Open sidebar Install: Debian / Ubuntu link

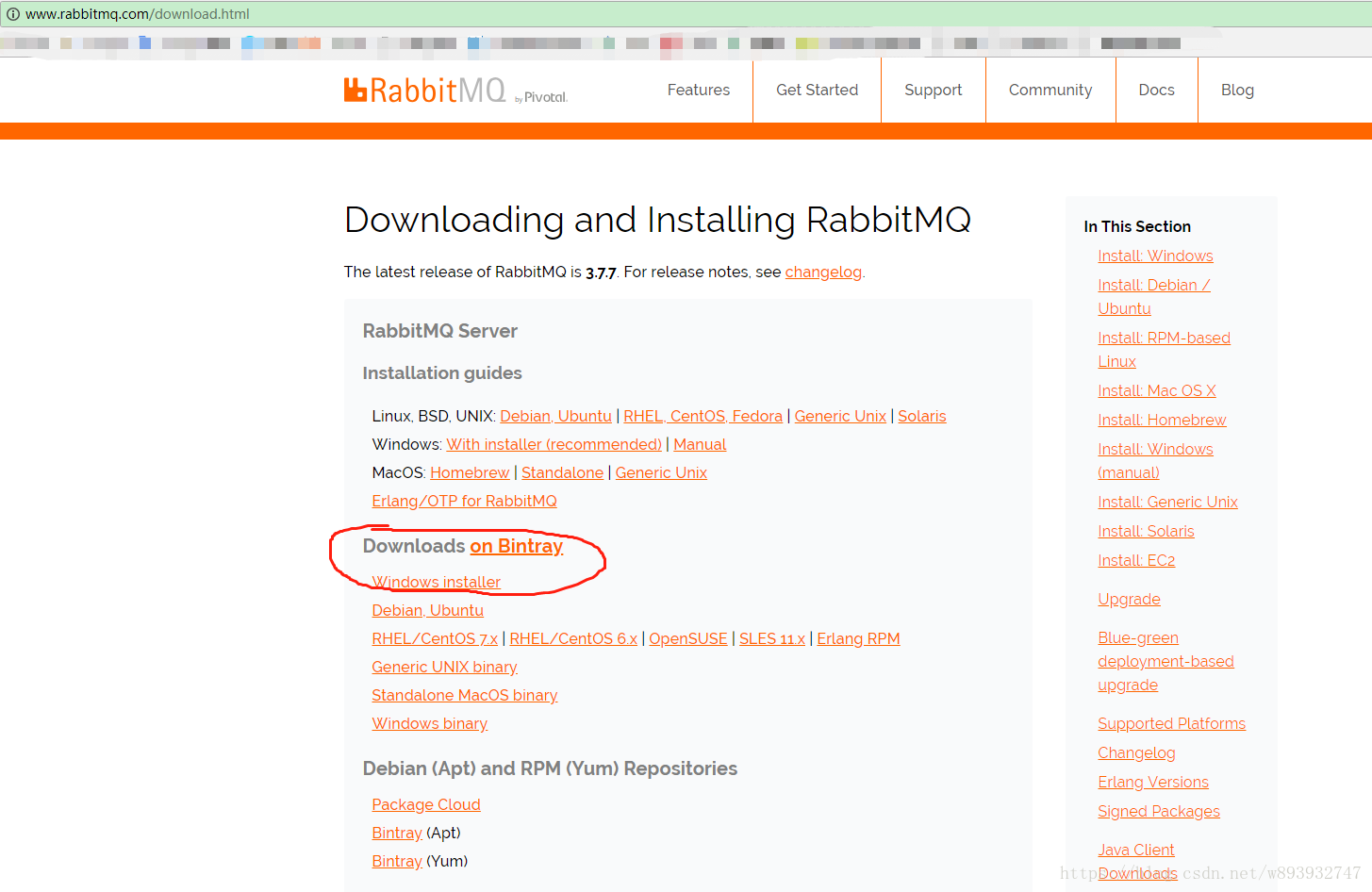1154,296
